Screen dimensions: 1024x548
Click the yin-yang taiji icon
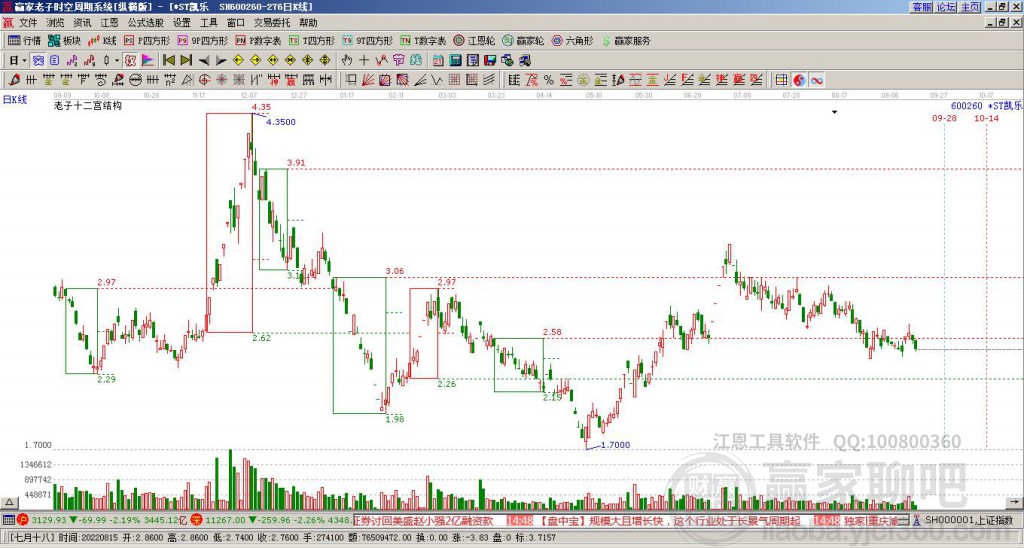point(799,79)
